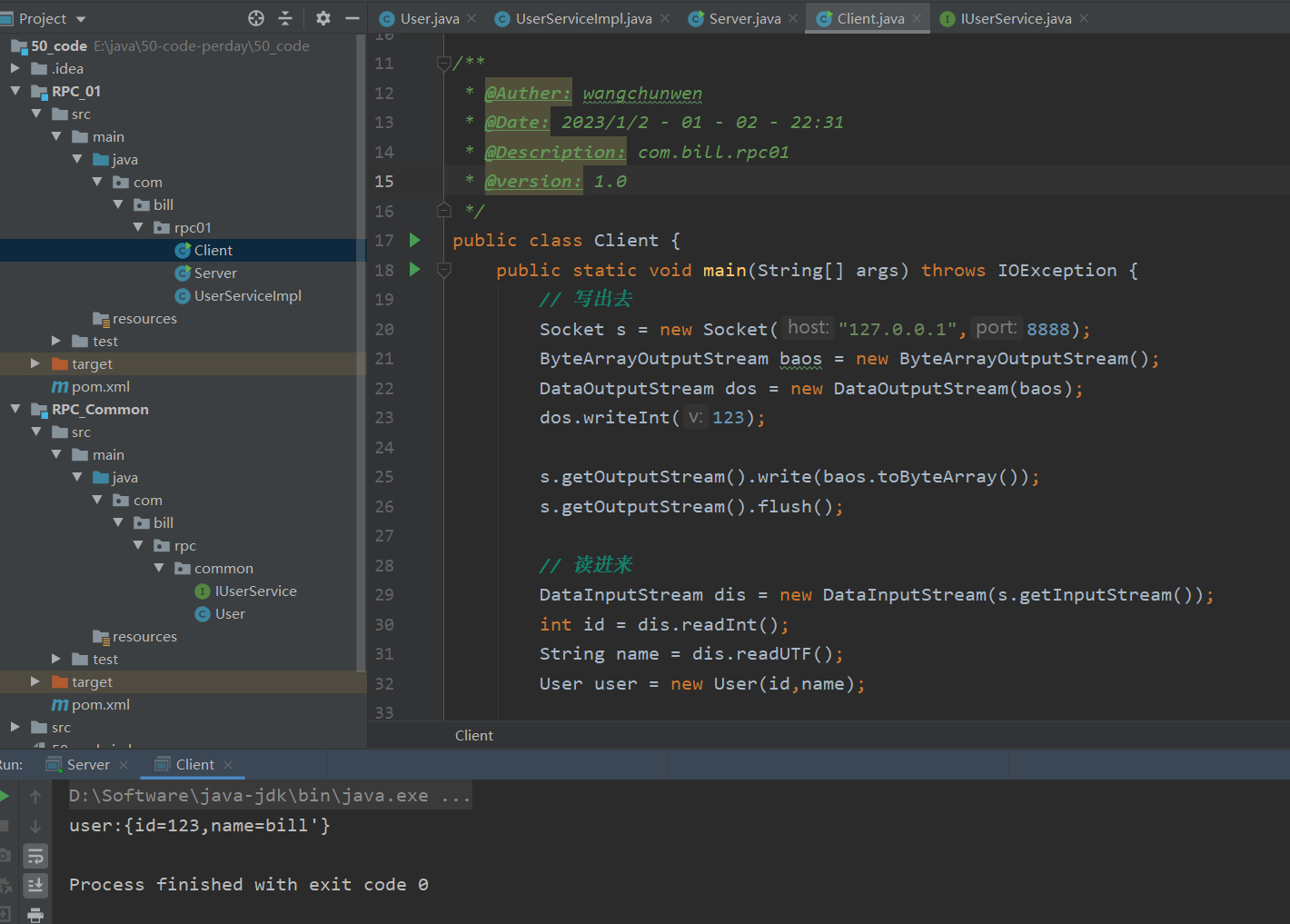Click run gutter icon beside class Client
Viewport: 1290px width, 924px height.
point(415,240)
